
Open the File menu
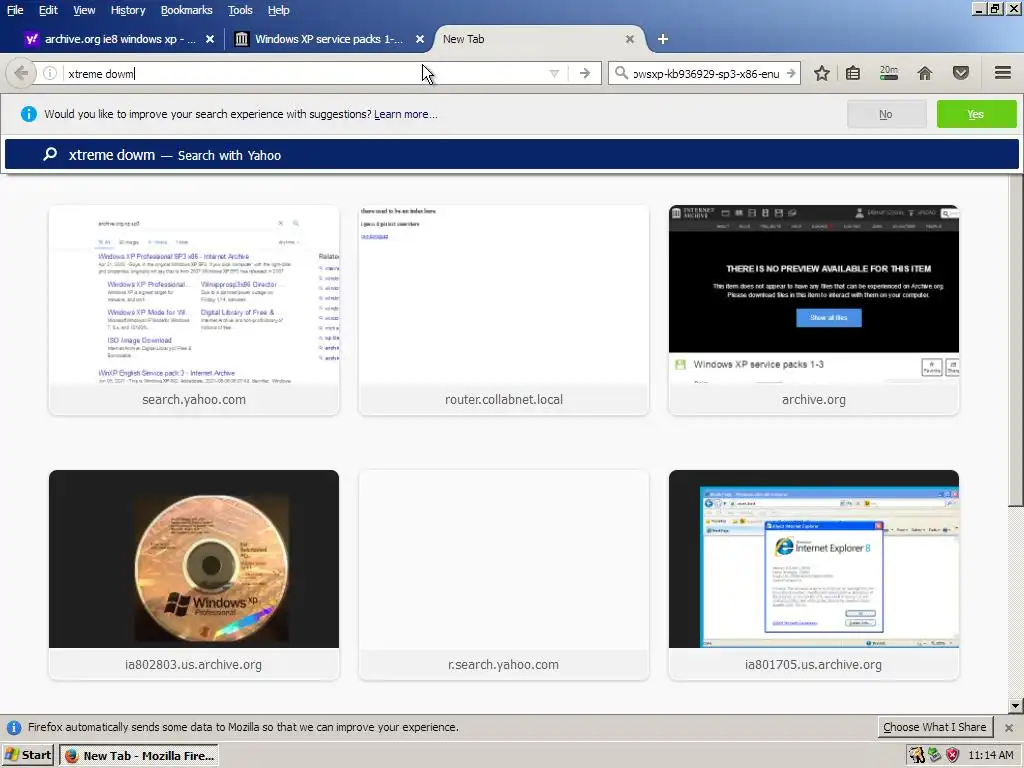pos(15,10)
